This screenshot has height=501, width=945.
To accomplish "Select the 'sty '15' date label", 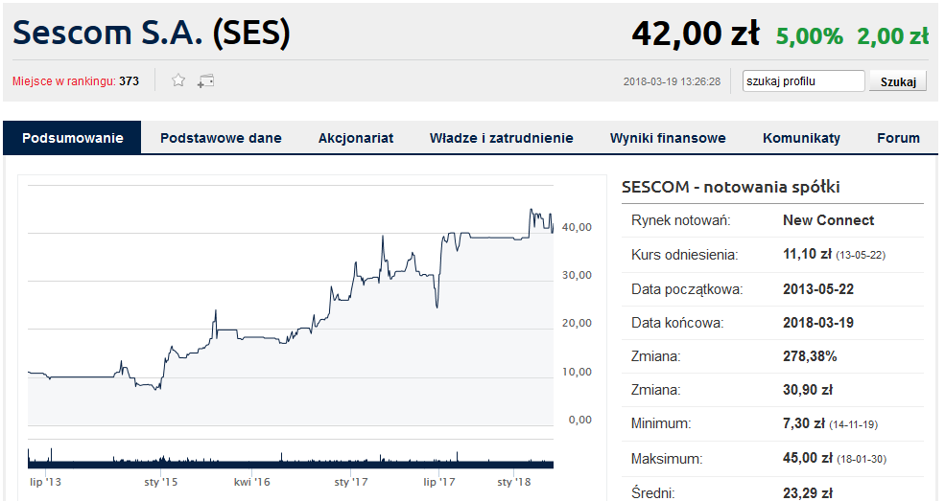I will pos(161,482).
